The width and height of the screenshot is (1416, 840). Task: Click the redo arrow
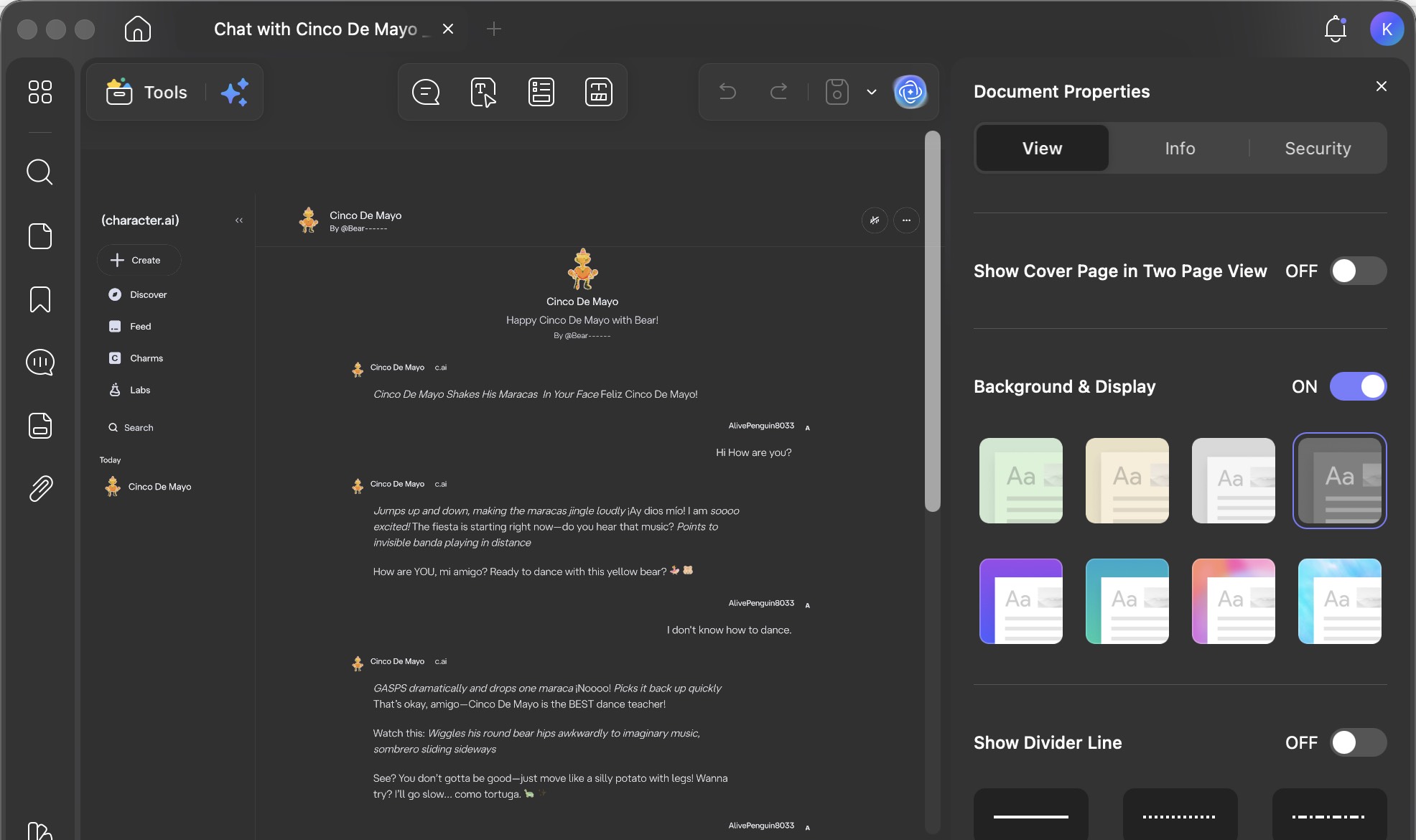[778, 91]
